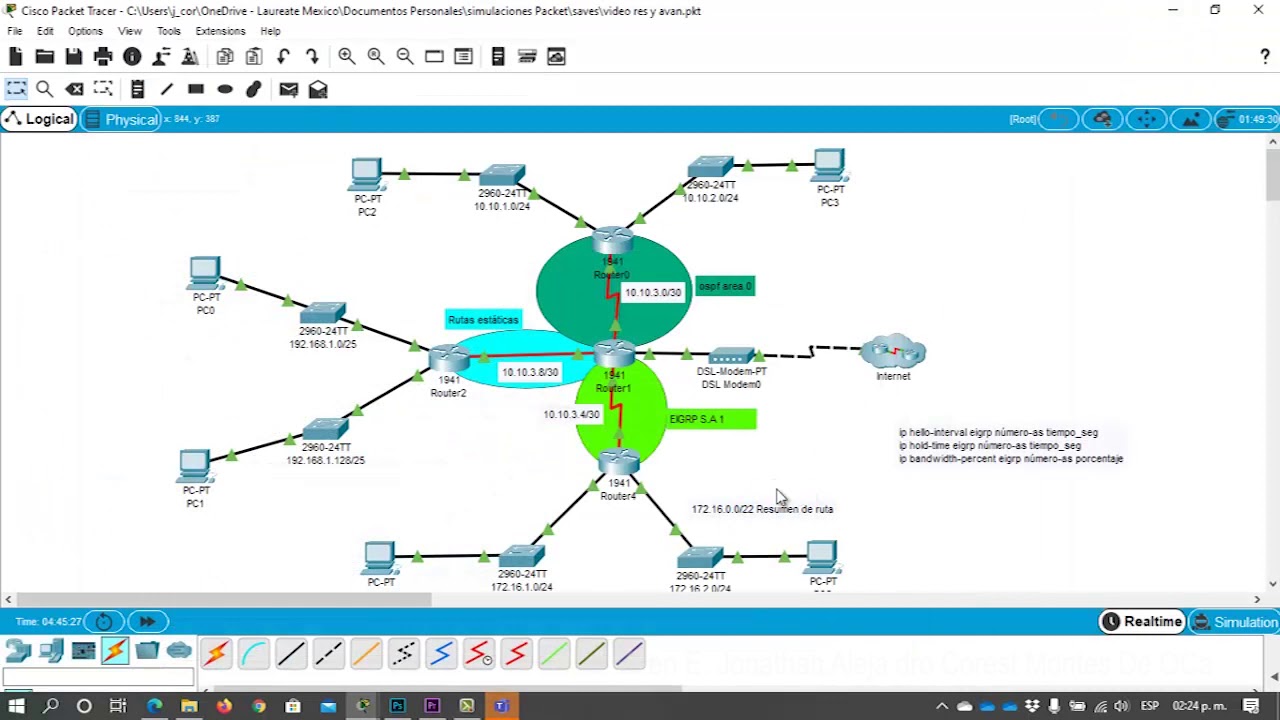Add a Simple PDU with the envelope icon
The height and width of the screenshot is (720, 1280).
[x=289, y=90]
